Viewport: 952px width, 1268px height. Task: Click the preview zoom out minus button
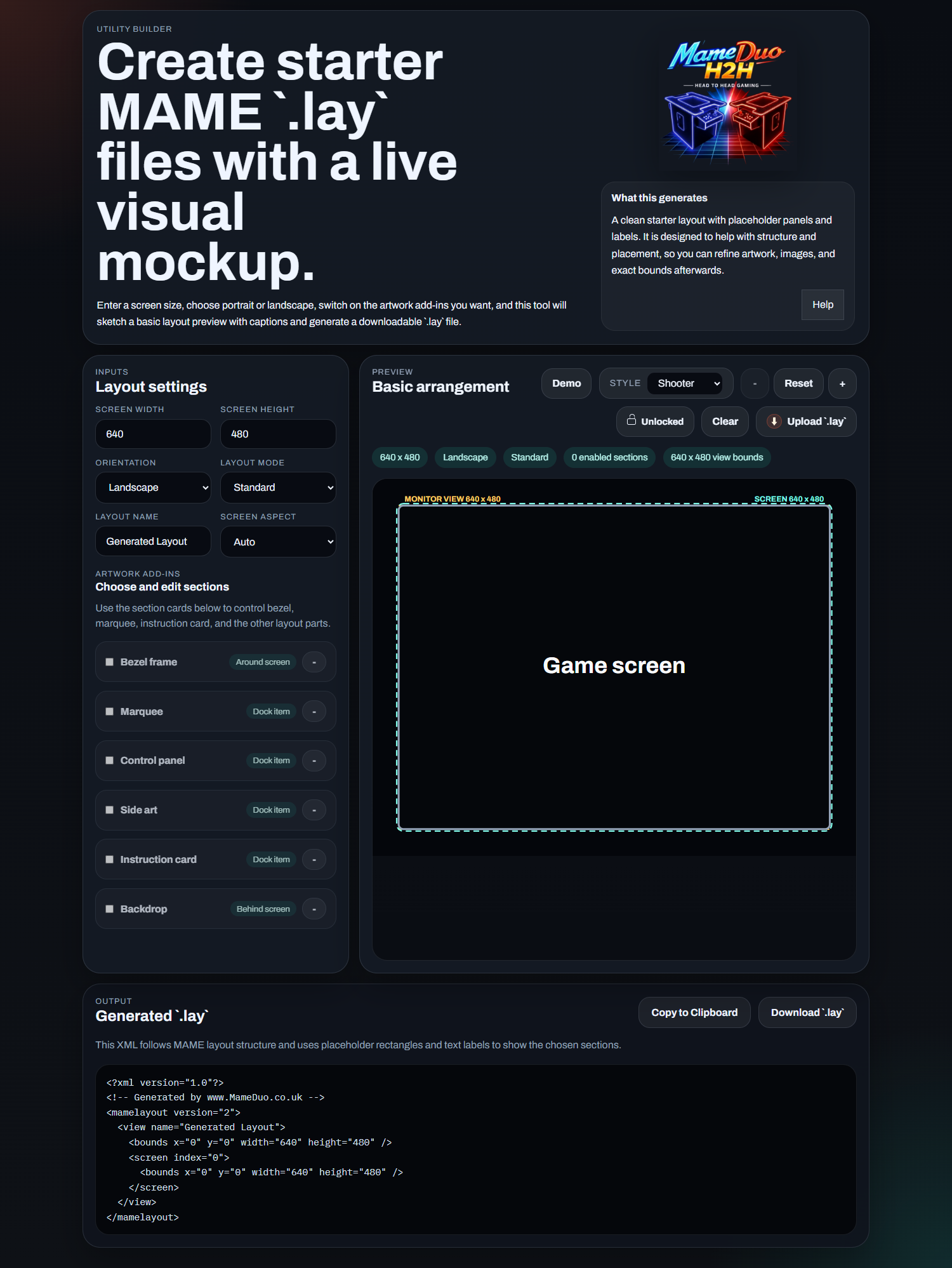tap(755, 384)
